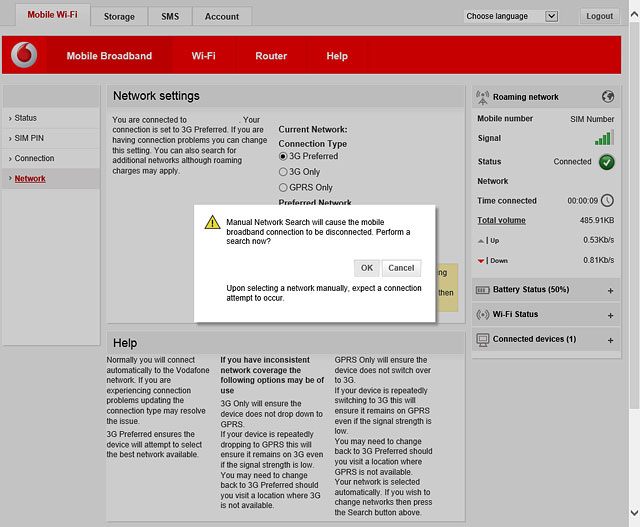Viewport: 640px width, 527px height.
Task: Click the Vodafone logo icon
Action: (24, 55)
